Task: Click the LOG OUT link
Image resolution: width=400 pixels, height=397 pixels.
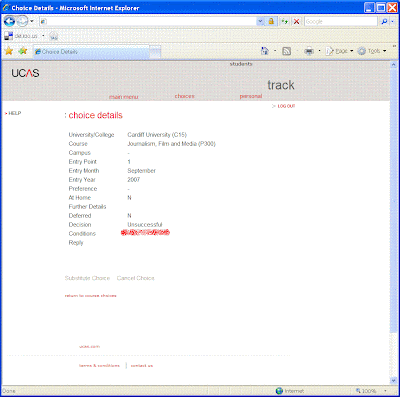Action: click(286, 106)
